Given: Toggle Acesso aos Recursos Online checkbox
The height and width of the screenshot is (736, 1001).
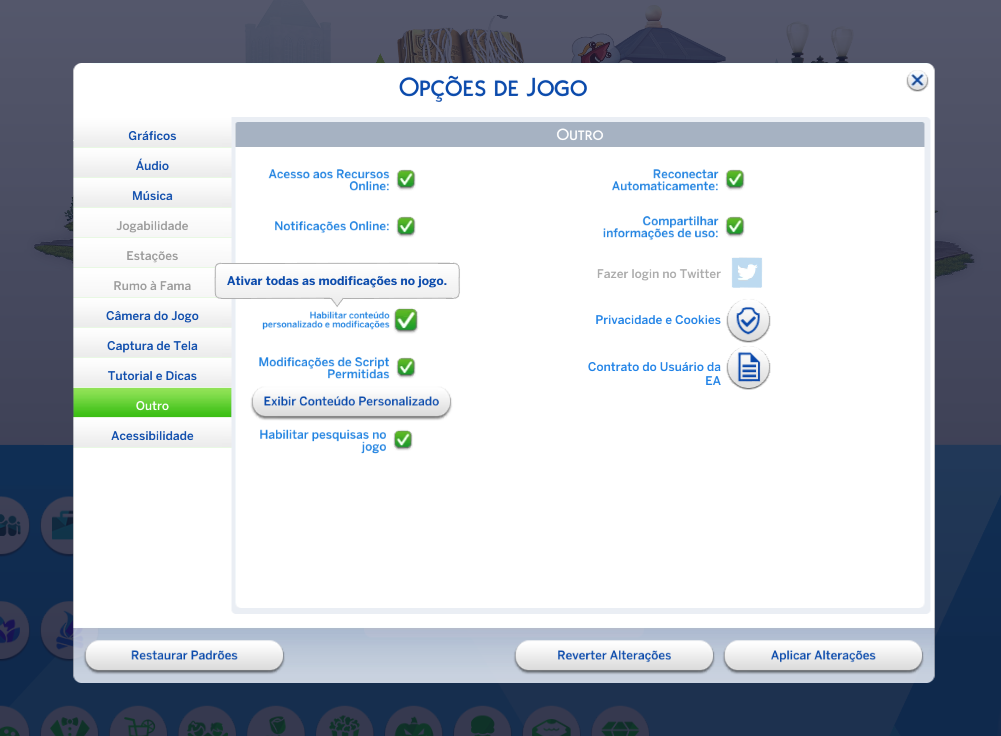Looking at the screenshot, I should (406, 179).
